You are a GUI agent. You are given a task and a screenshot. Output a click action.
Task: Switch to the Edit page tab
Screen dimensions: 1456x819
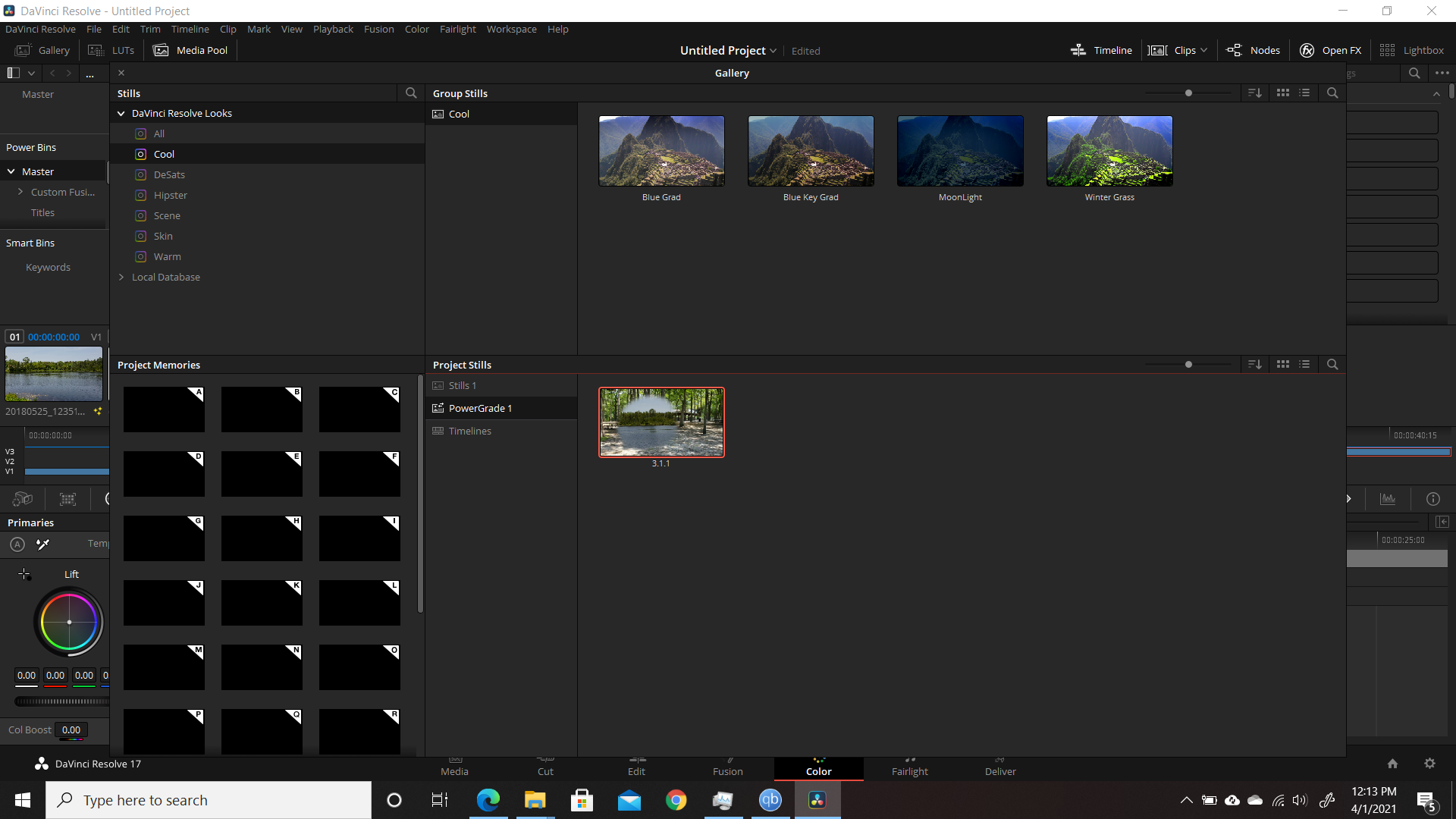[x=636, y=767]
